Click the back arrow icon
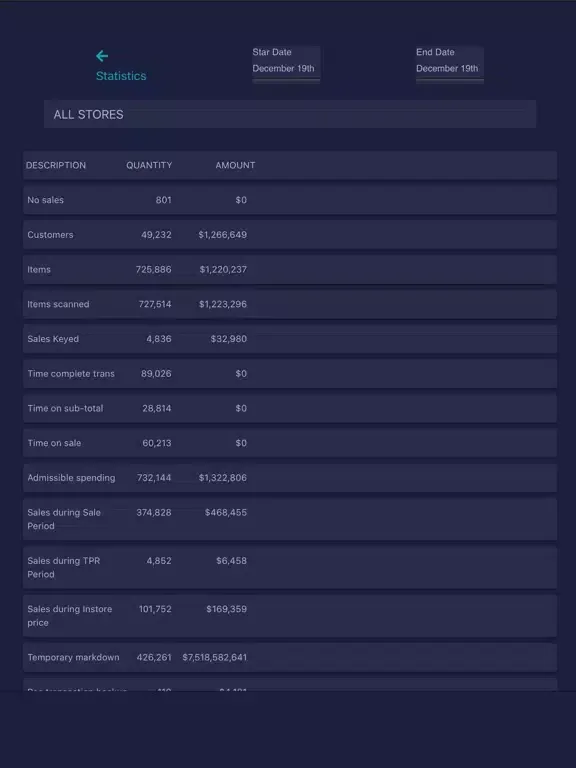Viewport: 576px width, 768px height. [x=102, y=56]
